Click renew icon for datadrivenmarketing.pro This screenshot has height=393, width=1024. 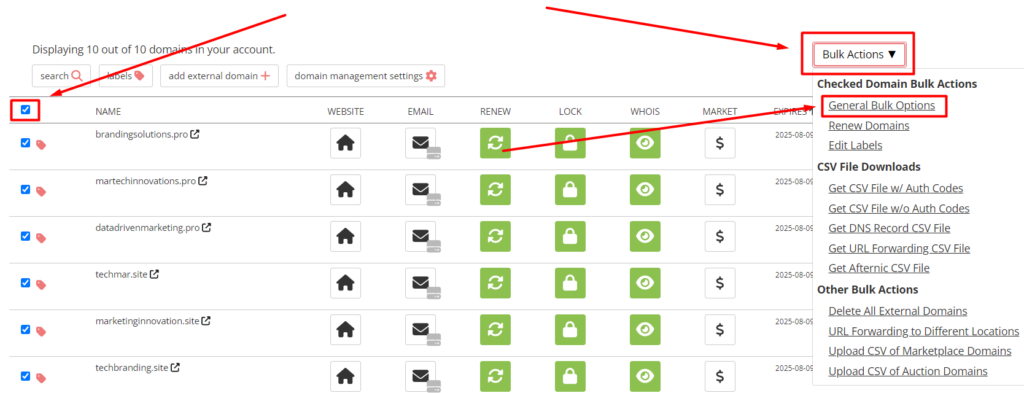495,236
